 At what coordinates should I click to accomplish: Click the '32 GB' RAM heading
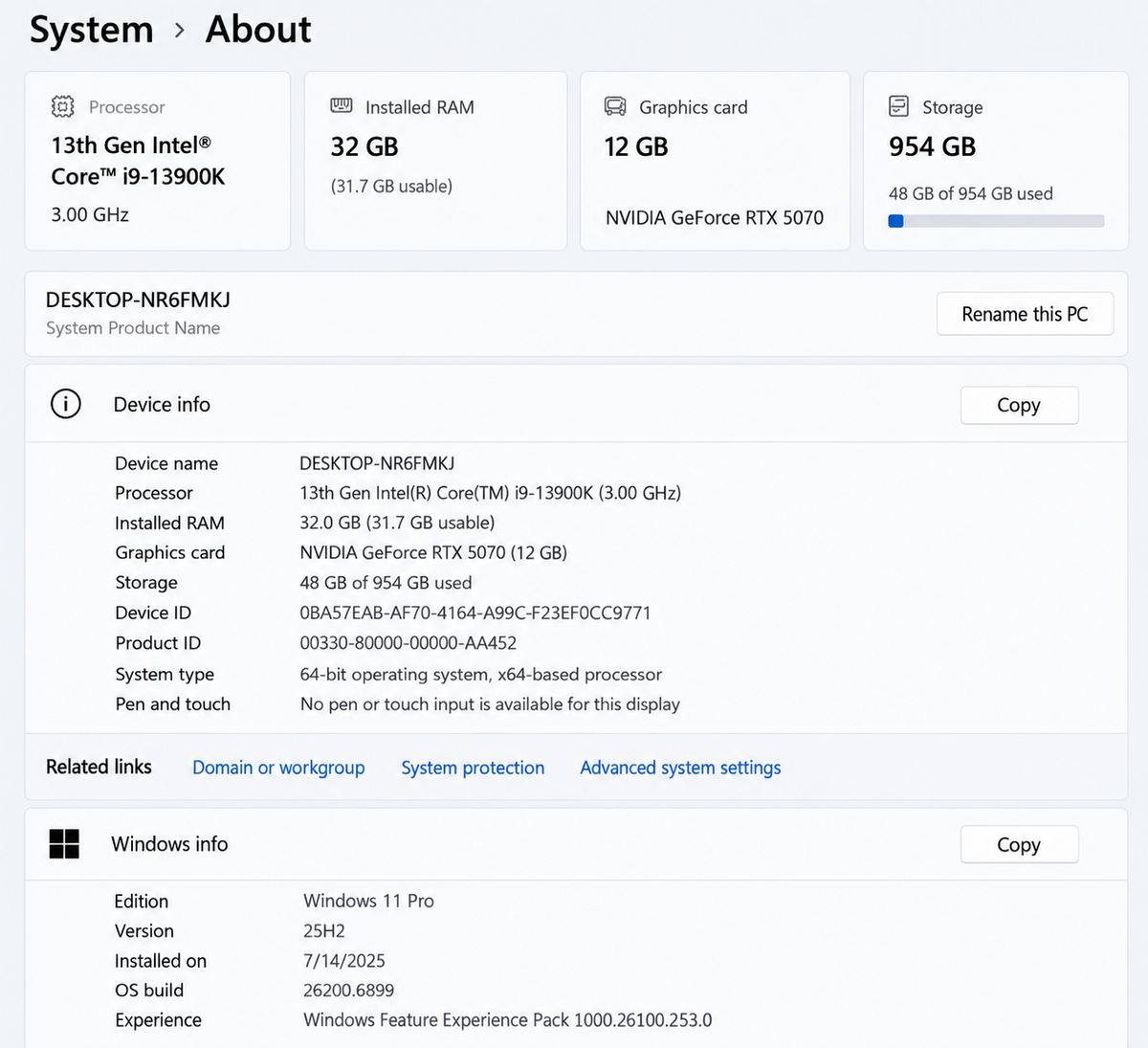(x=364, y=146)
